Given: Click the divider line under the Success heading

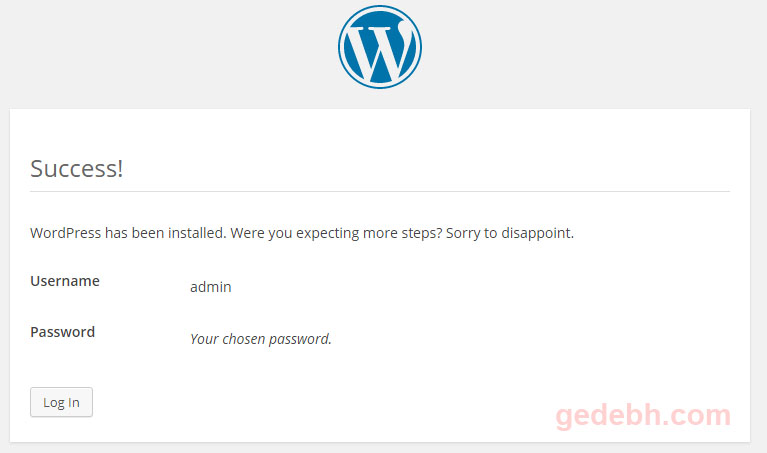Looking at the screenshot, I should (380, 191).
